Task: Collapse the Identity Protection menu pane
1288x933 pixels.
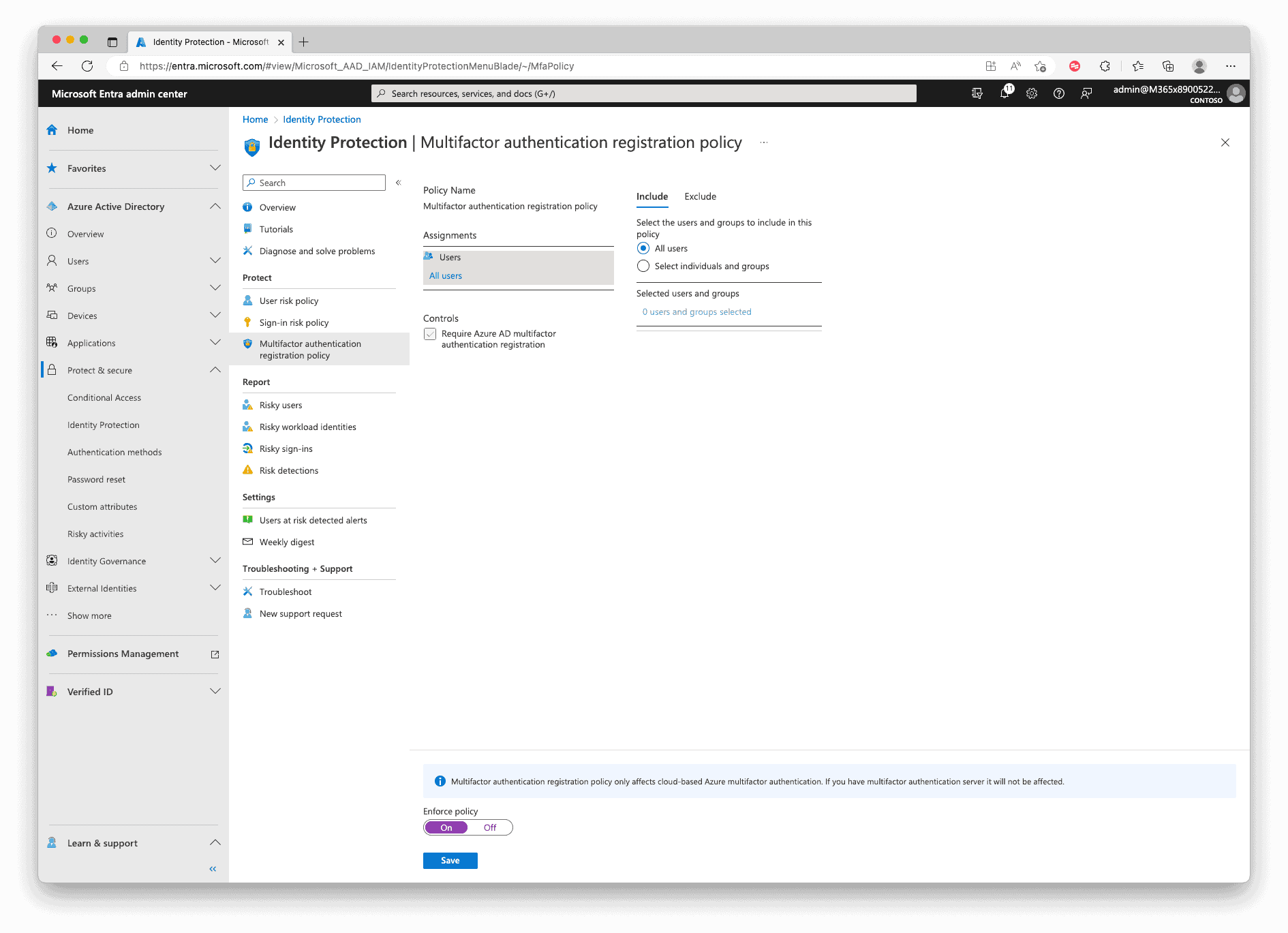Action: pyautogui.click(x=399, y=183)
